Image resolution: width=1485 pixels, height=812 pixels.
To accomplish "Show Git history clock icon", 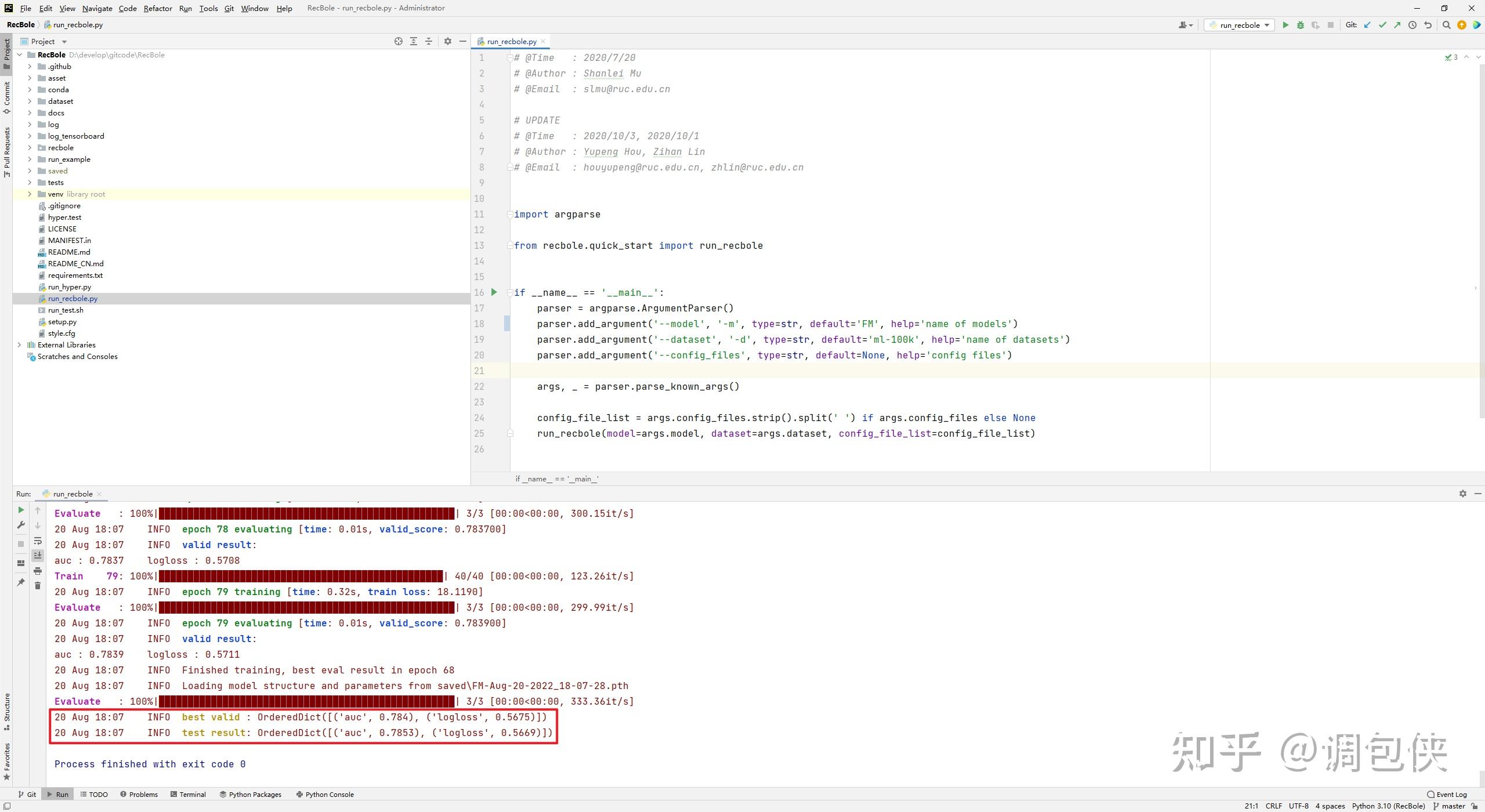I will point(1412,25).
